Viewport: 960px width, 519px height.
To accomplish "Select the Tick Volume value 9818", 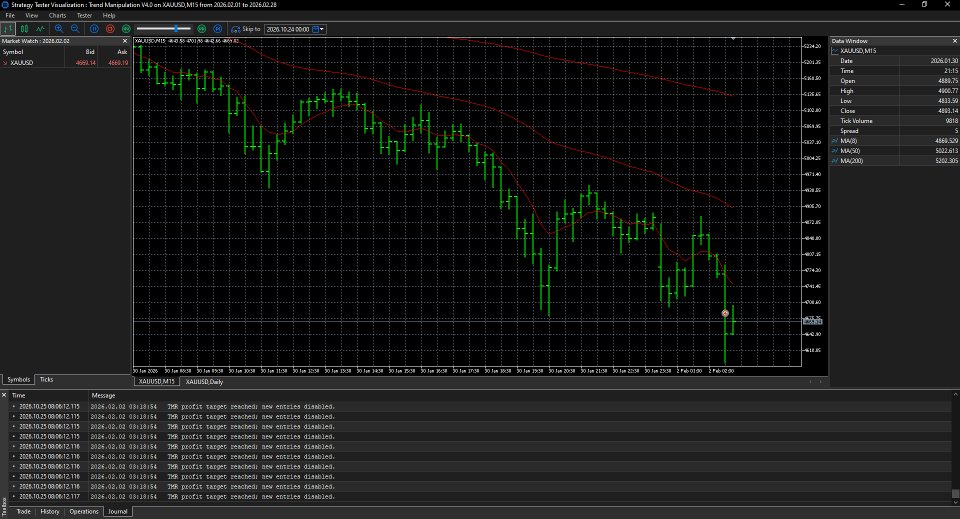I will point(951,121).
